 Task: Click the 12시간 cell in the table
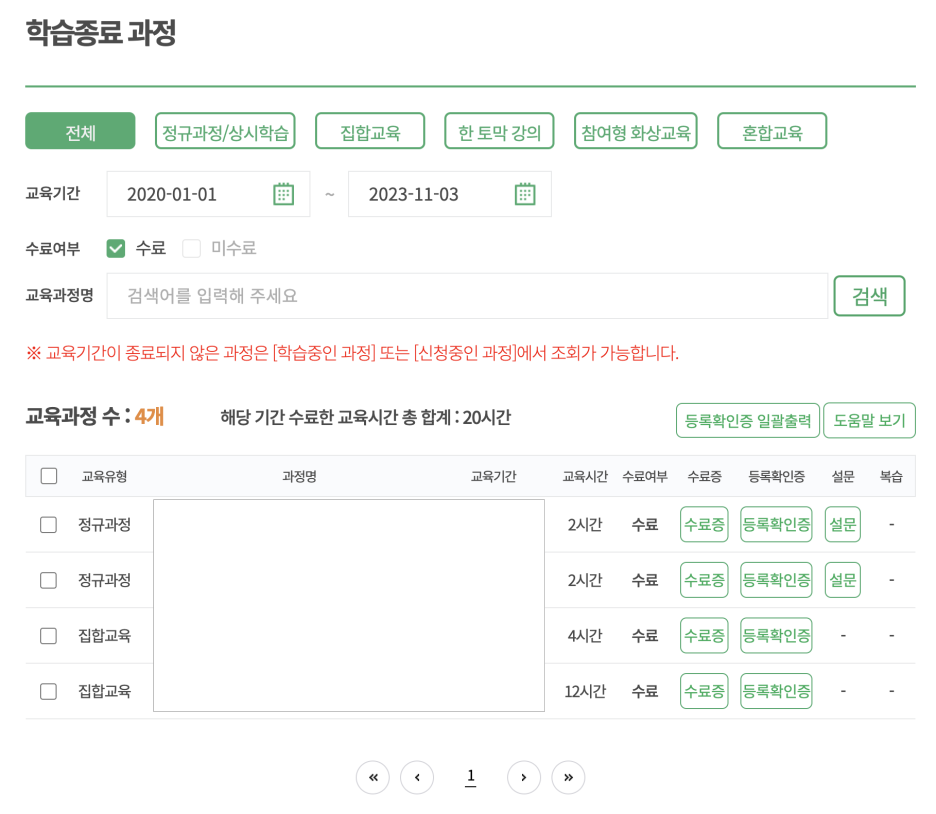pyautogui.click(x=585, y=691)
